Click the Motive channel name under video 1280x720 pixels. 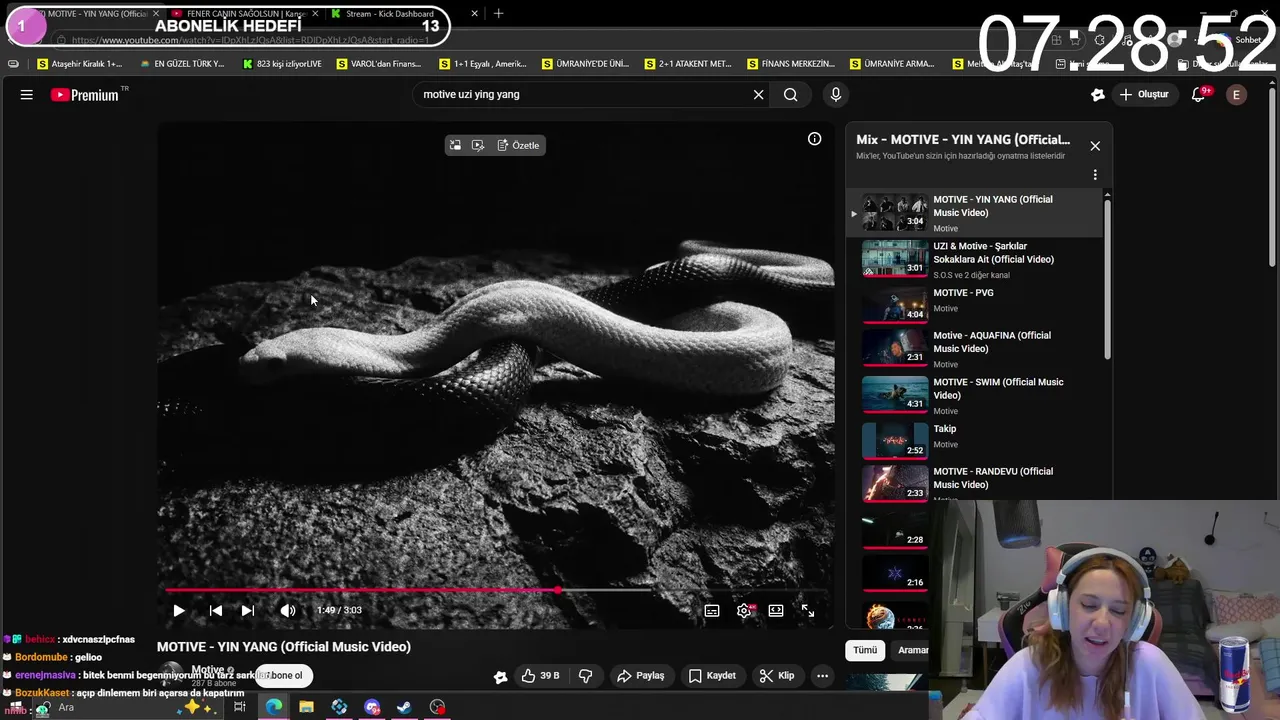click(x=208, y=670)
